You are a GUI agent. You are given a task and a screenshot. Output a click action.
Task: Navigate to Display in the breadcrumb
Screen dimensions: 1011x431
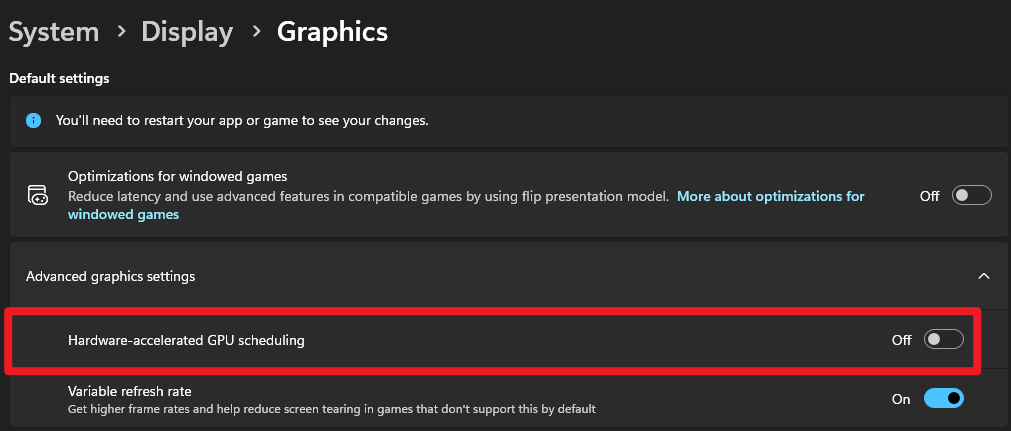click(x=187, y=32)
